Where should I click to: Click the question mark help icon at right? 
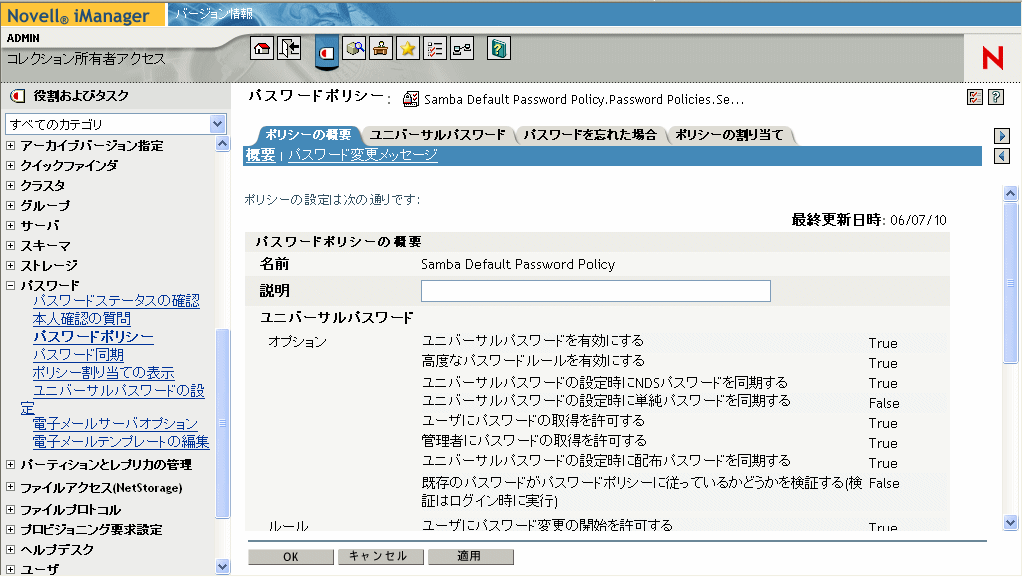996,97
